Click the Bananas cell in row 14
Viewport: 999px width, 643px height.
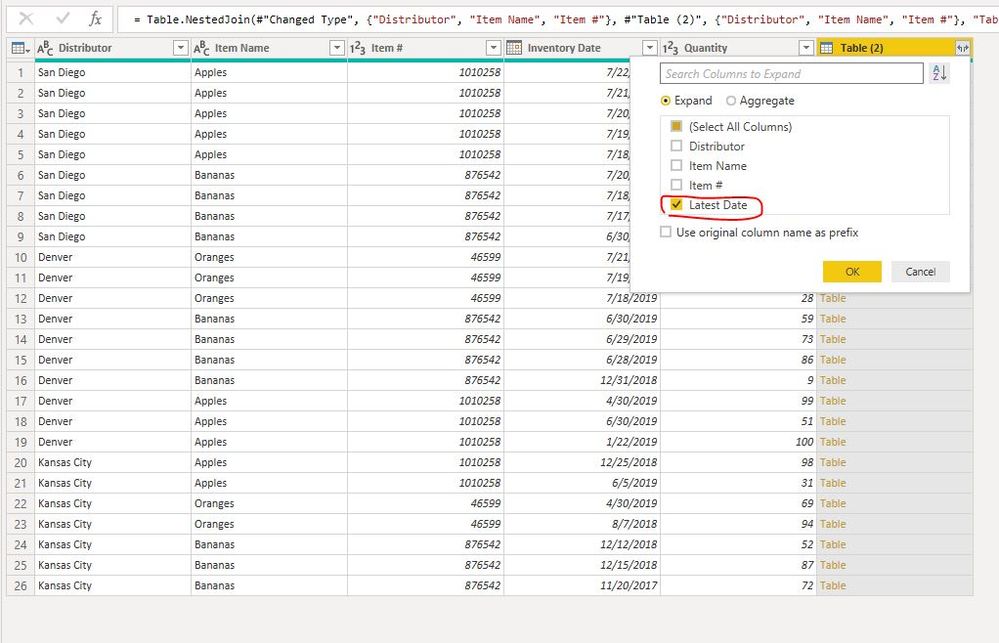click(269, 339)
